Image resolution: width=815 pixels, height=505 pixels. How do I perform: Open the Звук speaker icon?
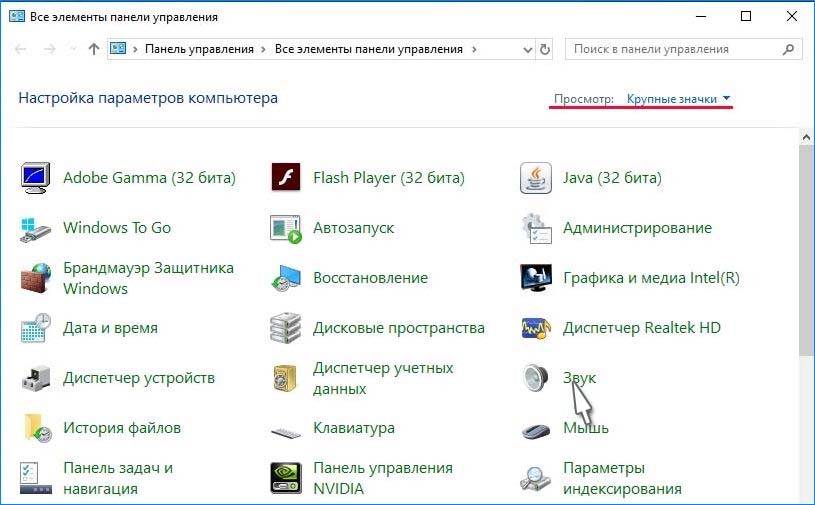[x=536, y=378]
